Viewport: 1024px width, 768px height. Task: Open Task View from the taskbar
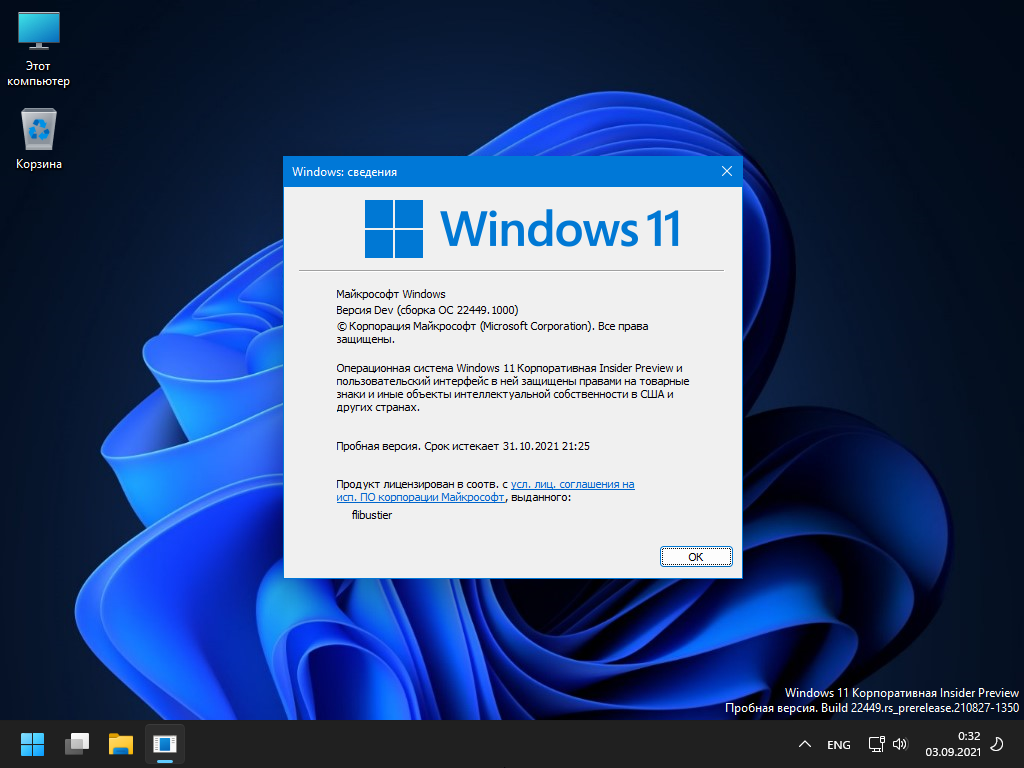tap(77, 744)
